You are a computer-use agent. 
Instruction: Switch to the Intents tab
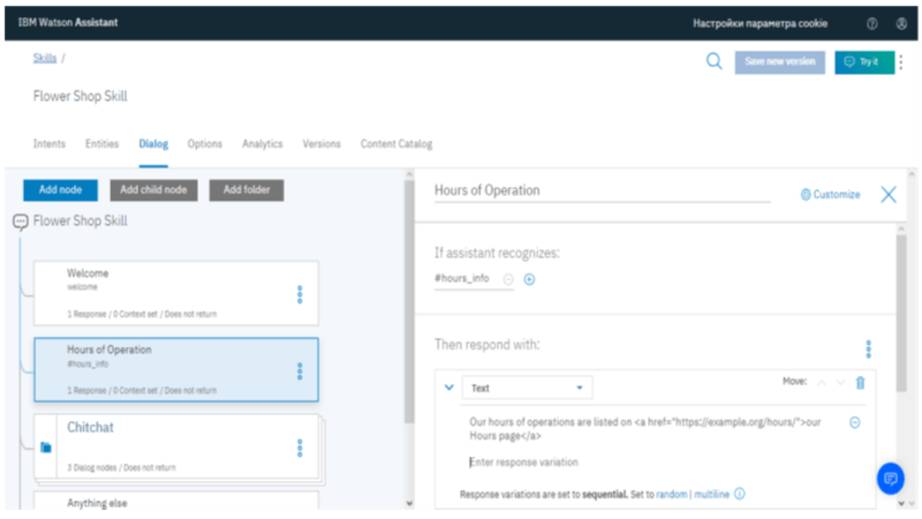click(49, 144)
